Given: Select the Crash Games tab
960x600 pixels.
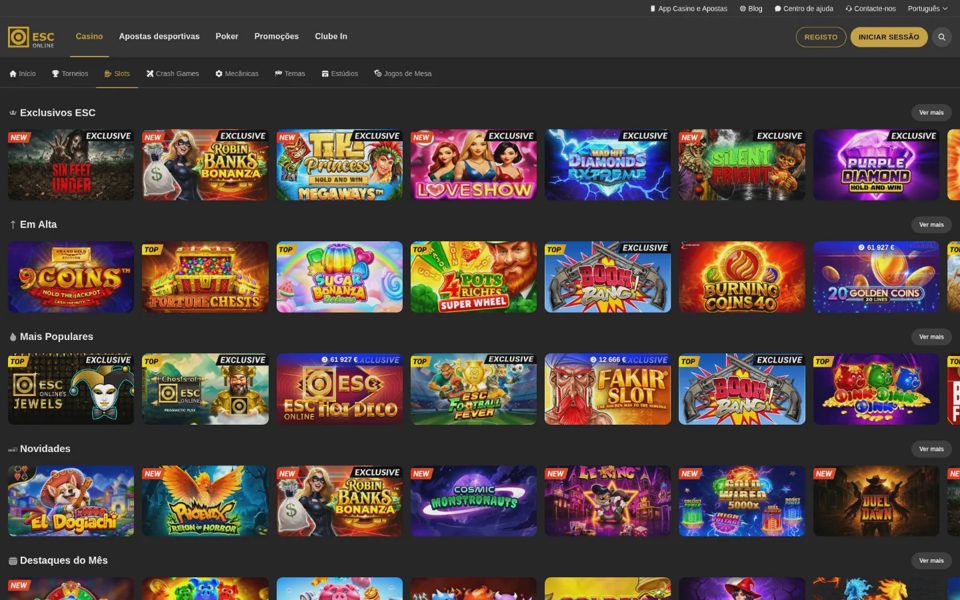Looking at the screenshot, I should tap(173, 73).
